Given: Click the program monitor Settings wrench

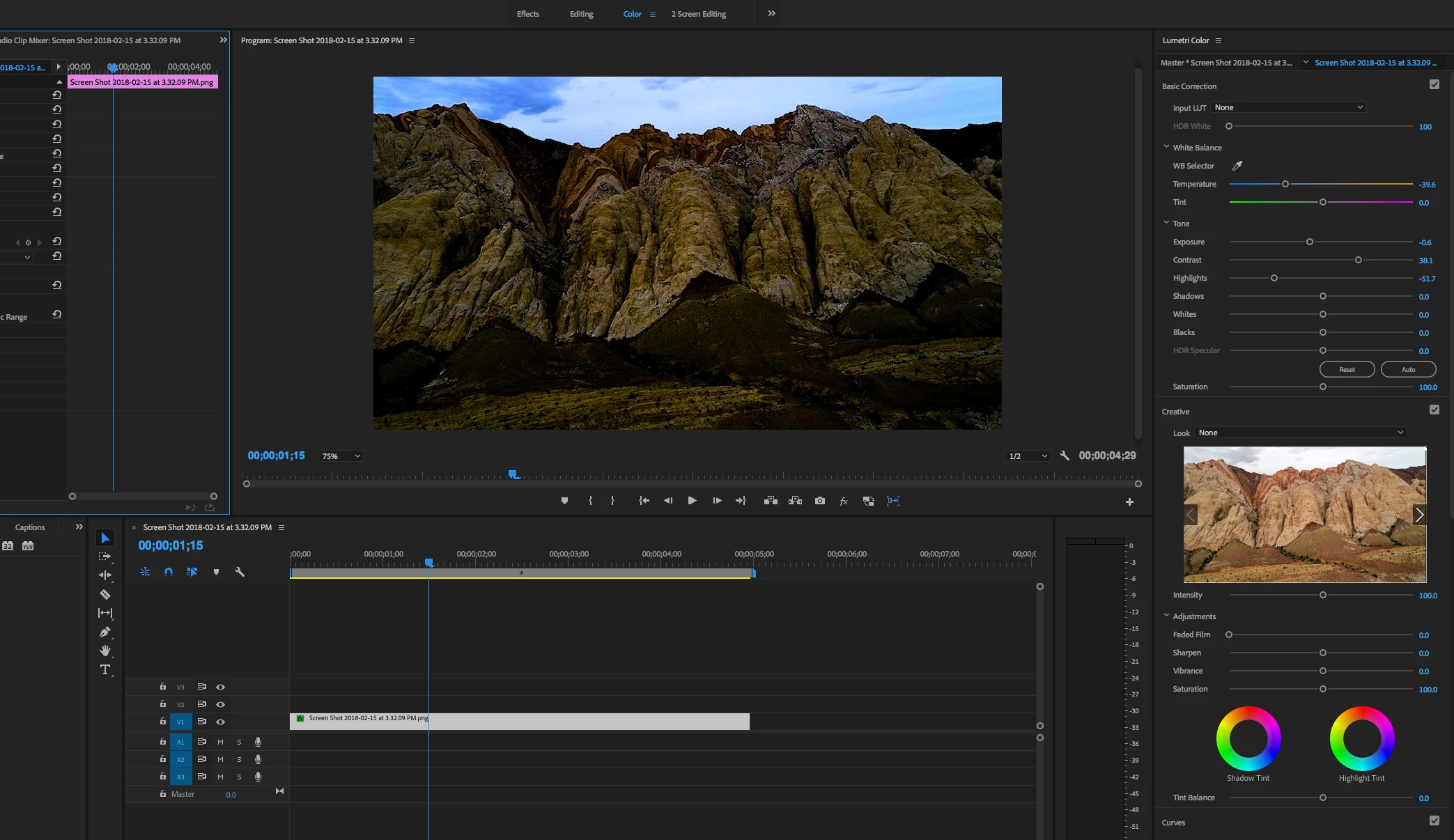Looking at the screenshot, I should (1065, 456).
